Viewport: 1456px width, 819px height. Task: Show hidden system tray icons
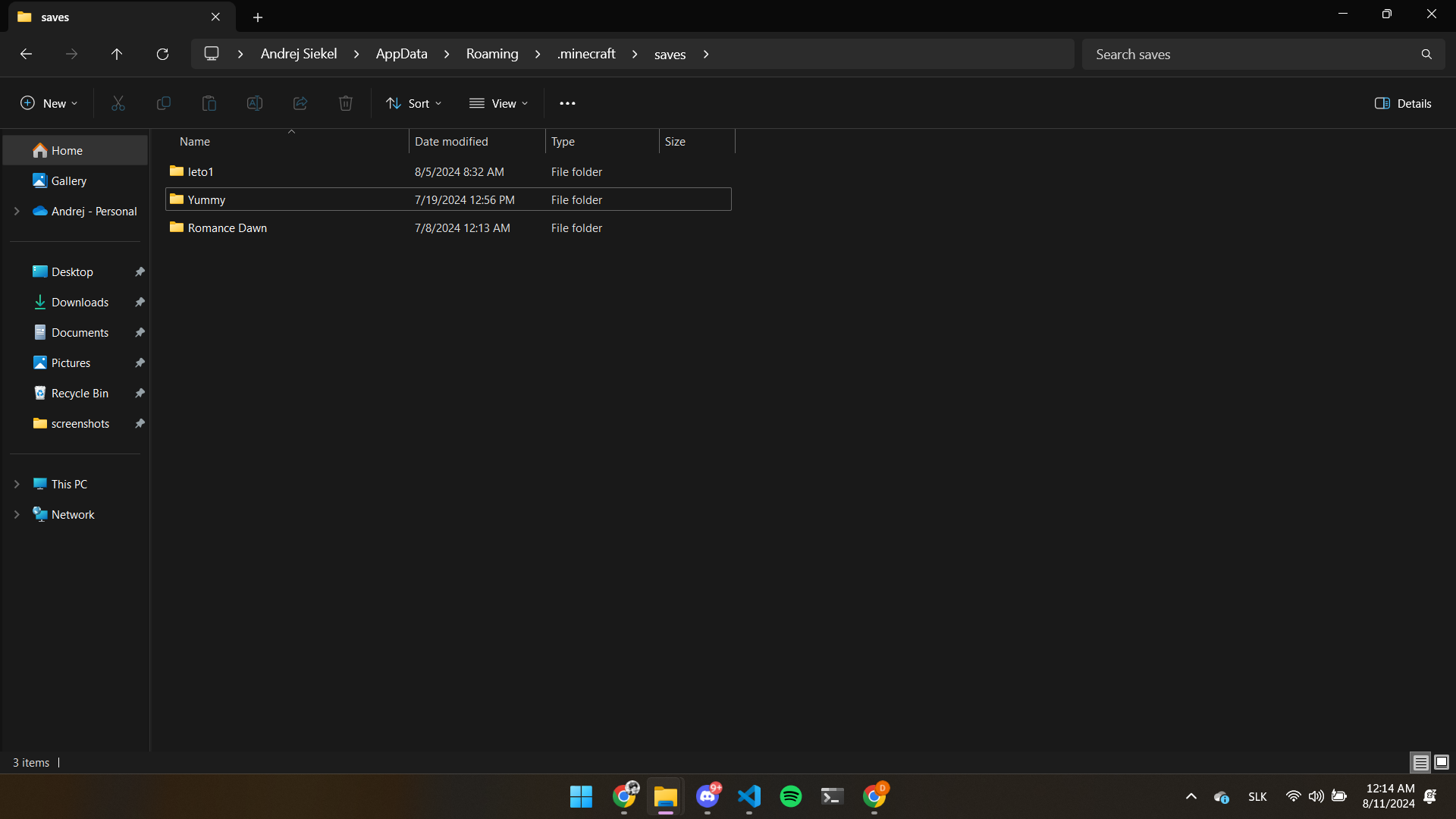(1191, 796)
